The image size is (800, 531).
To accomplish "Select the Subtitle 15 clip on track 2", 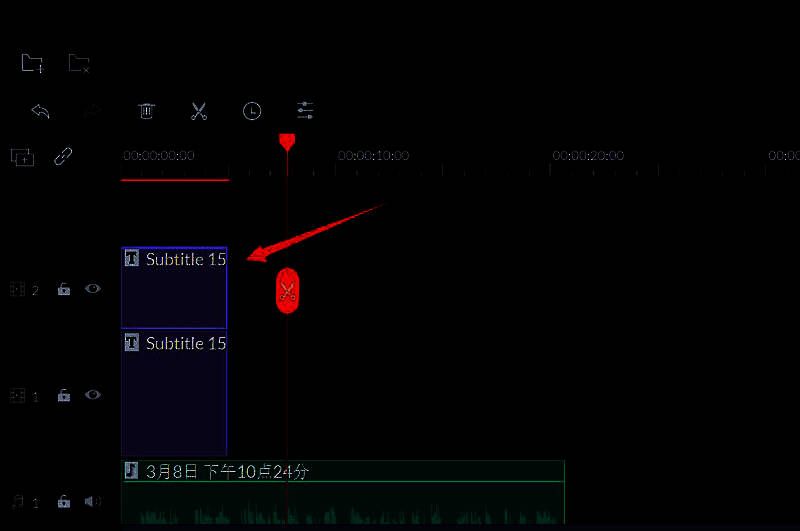I will tap(174, 295).
